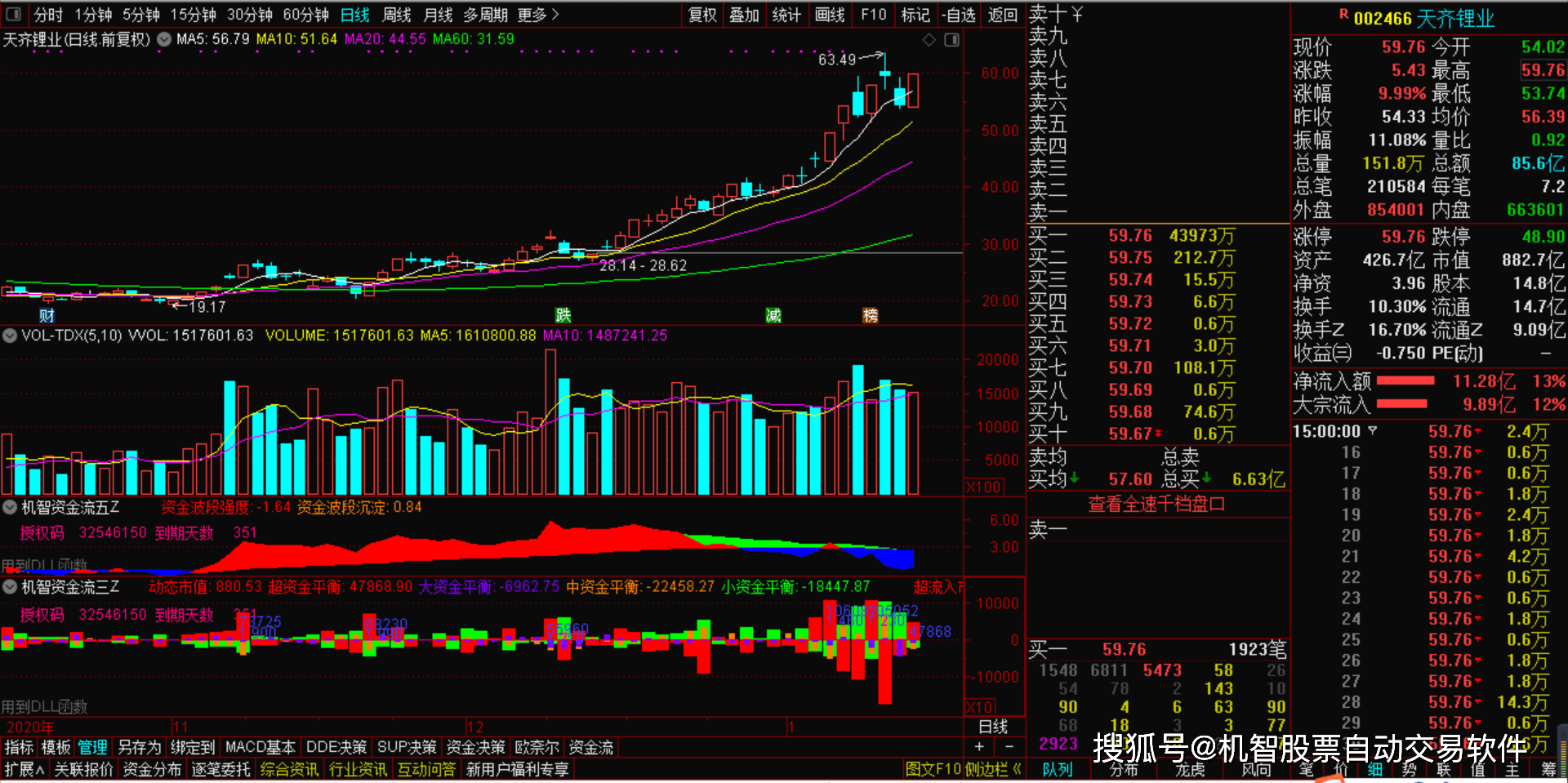Collapse the 侧边栏 « sidebar
Viewport: 1568px width, 783px height.
[x=991, y=769]
